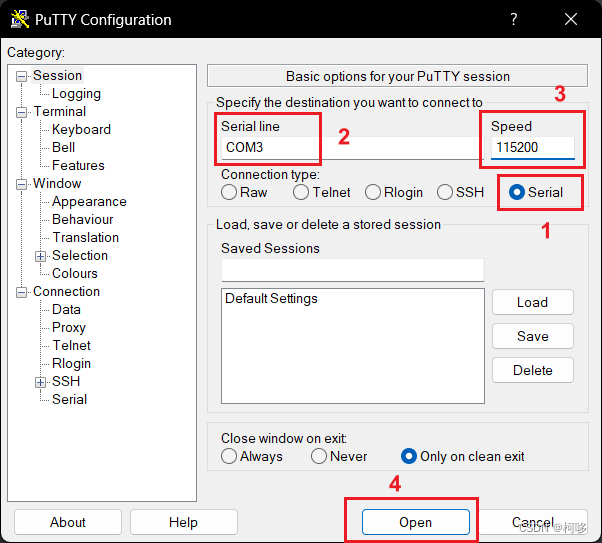
Task: Open the Connection category
Action: pos(66,292)
